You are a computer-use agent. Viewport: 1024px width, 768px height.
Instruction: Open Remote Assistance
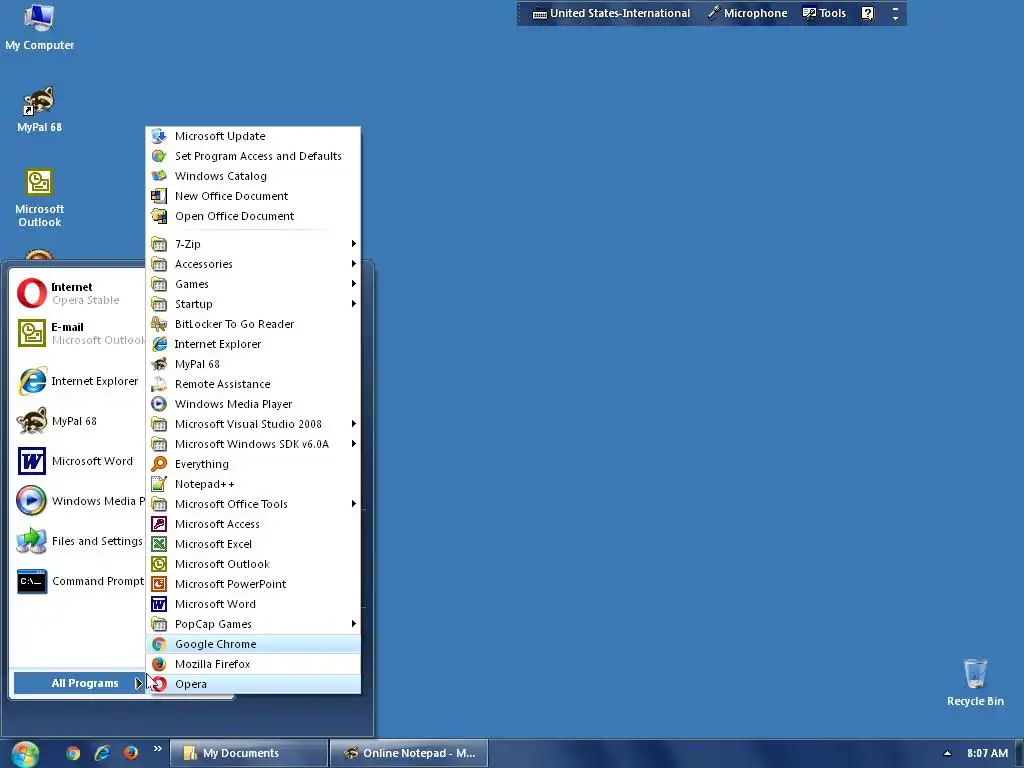[253, 384]
